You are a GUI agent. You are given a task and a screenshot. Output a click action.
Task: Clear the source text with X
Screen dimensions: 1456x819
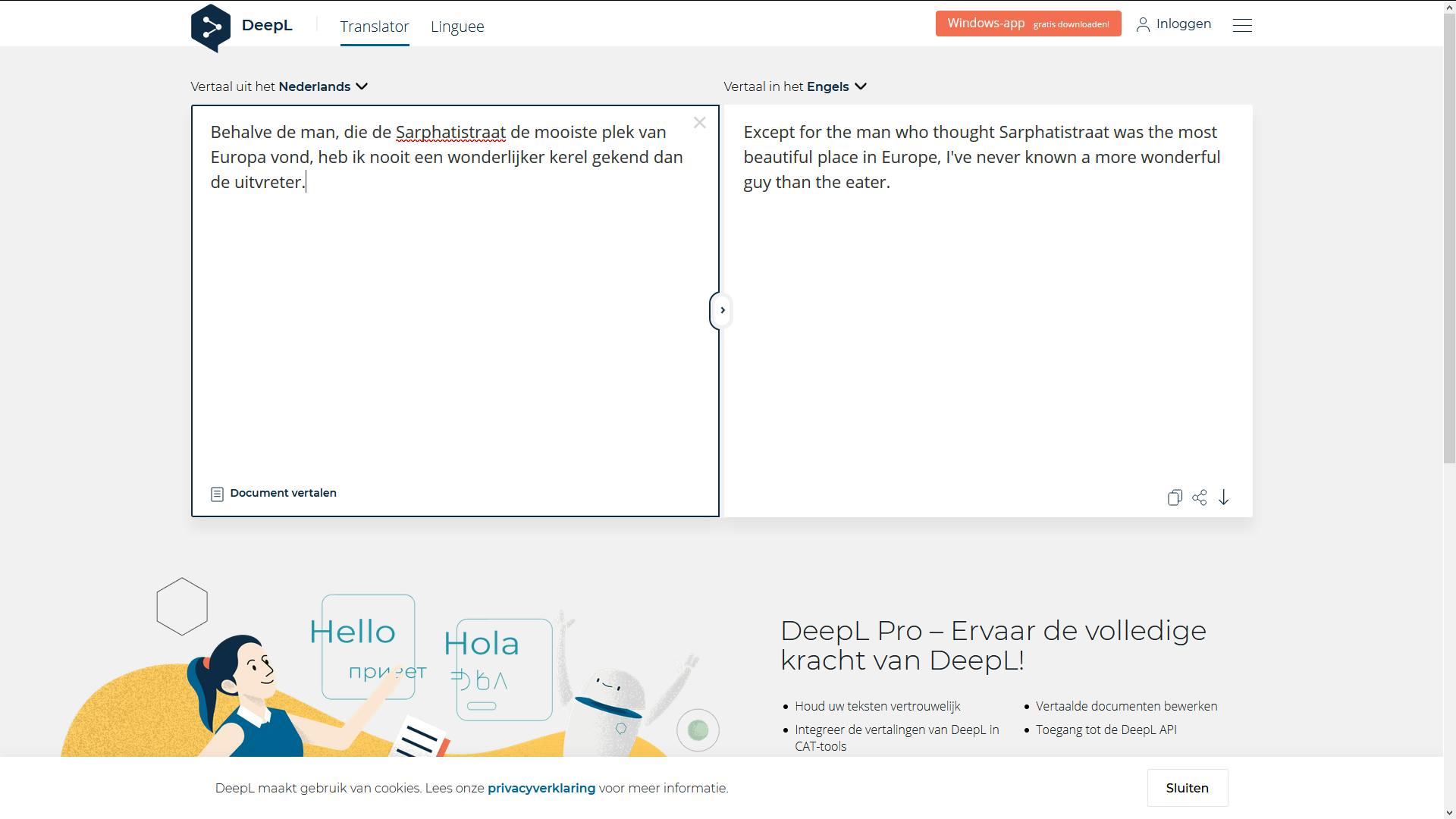(699, 123)
